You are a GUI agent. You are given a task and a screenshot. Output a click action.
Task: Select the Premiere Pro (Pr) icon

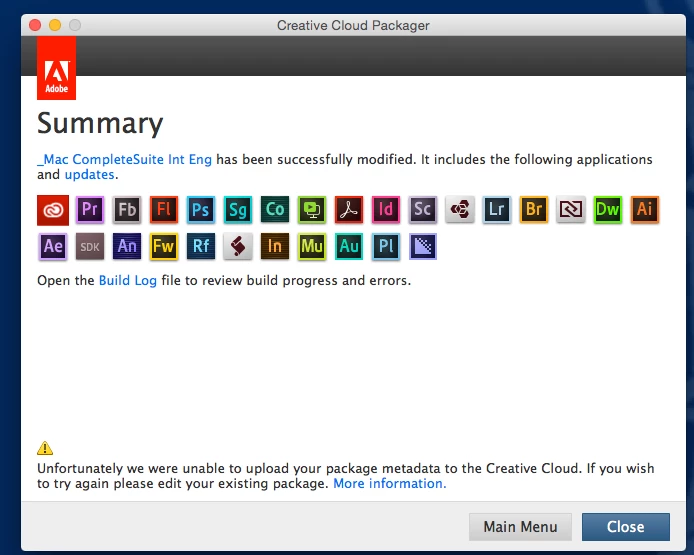point(90,209)
